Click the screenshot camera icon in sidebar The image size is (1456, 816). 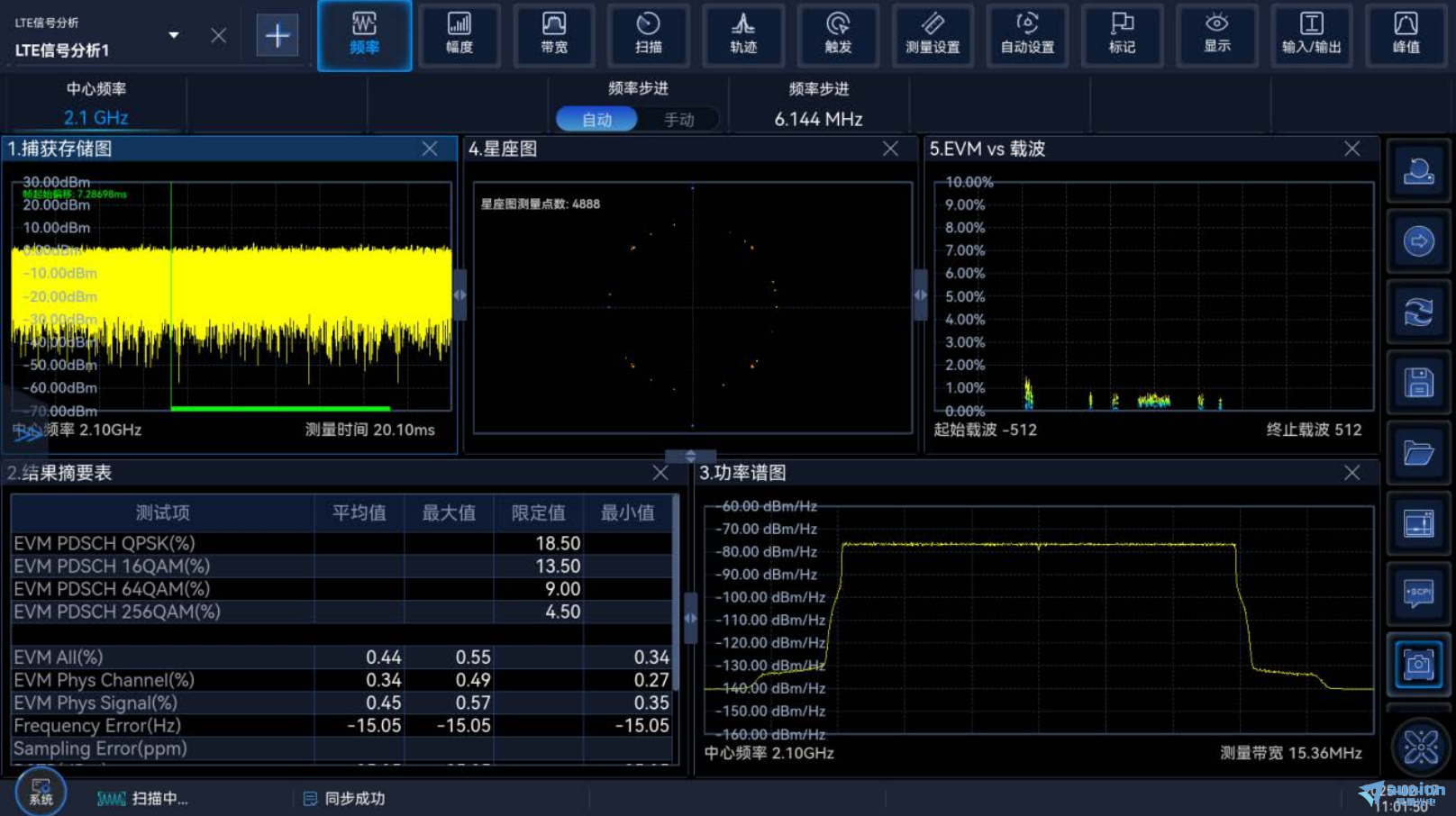pyautogui.click(x=1418, y=665)
